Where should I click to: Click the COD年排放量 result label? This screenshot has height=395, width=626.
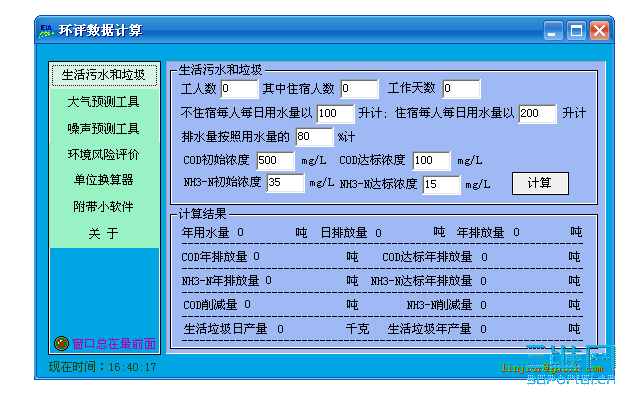coord(214,257)
